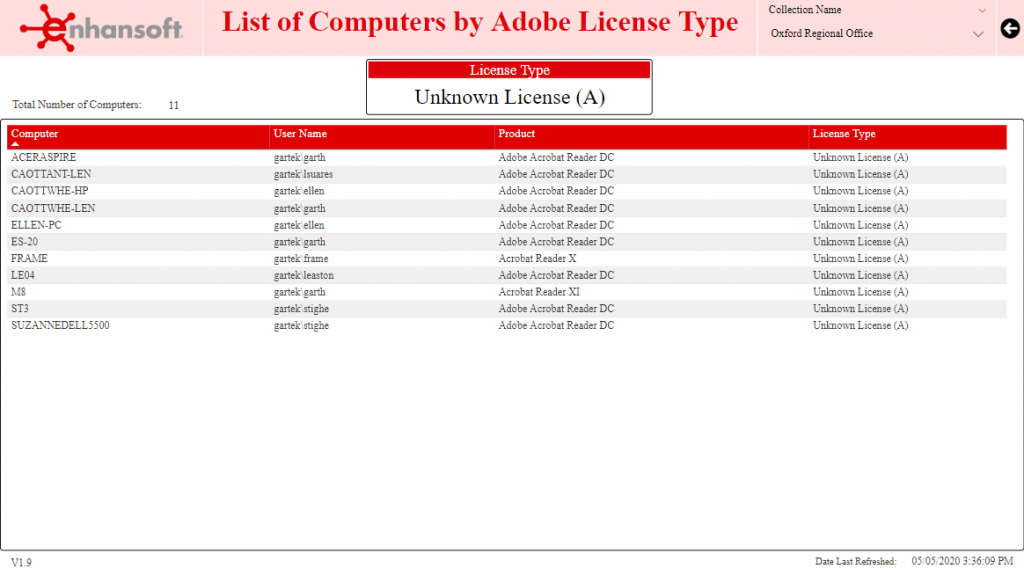The height and width of the screenshot is (576, 1024).
Task: Sort by the Computer column header
Action: pyautogui.click(x=35, y=134)
